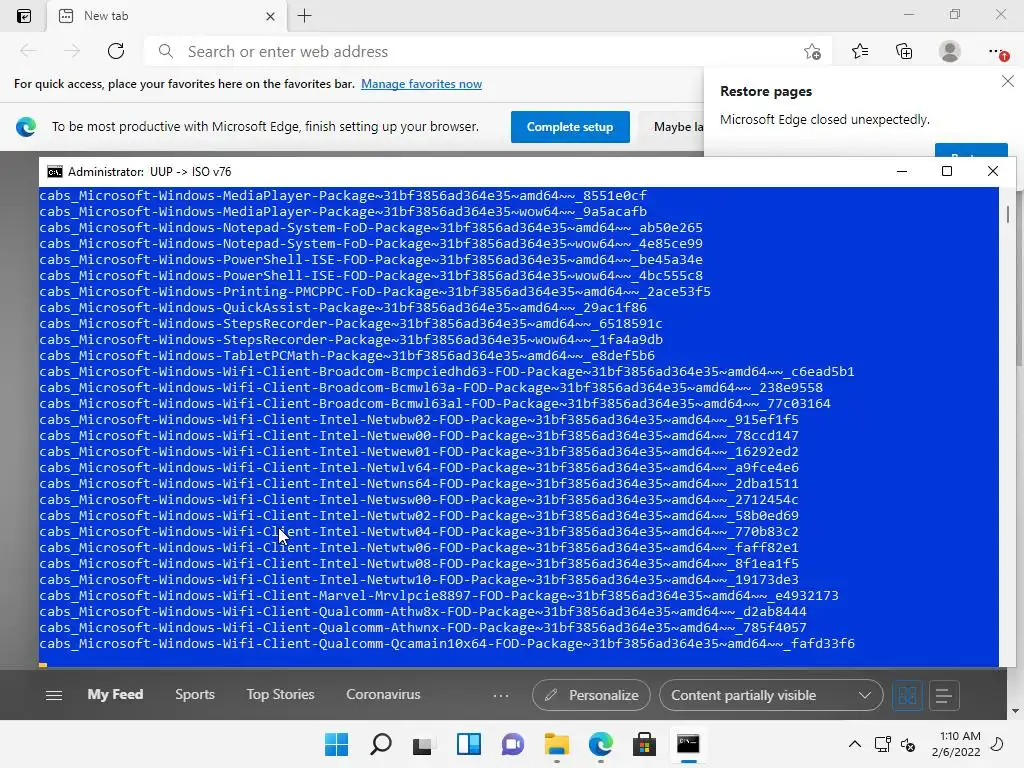Close the Administrator console window
1024x768 pixels.
click(x=993, y=171)
